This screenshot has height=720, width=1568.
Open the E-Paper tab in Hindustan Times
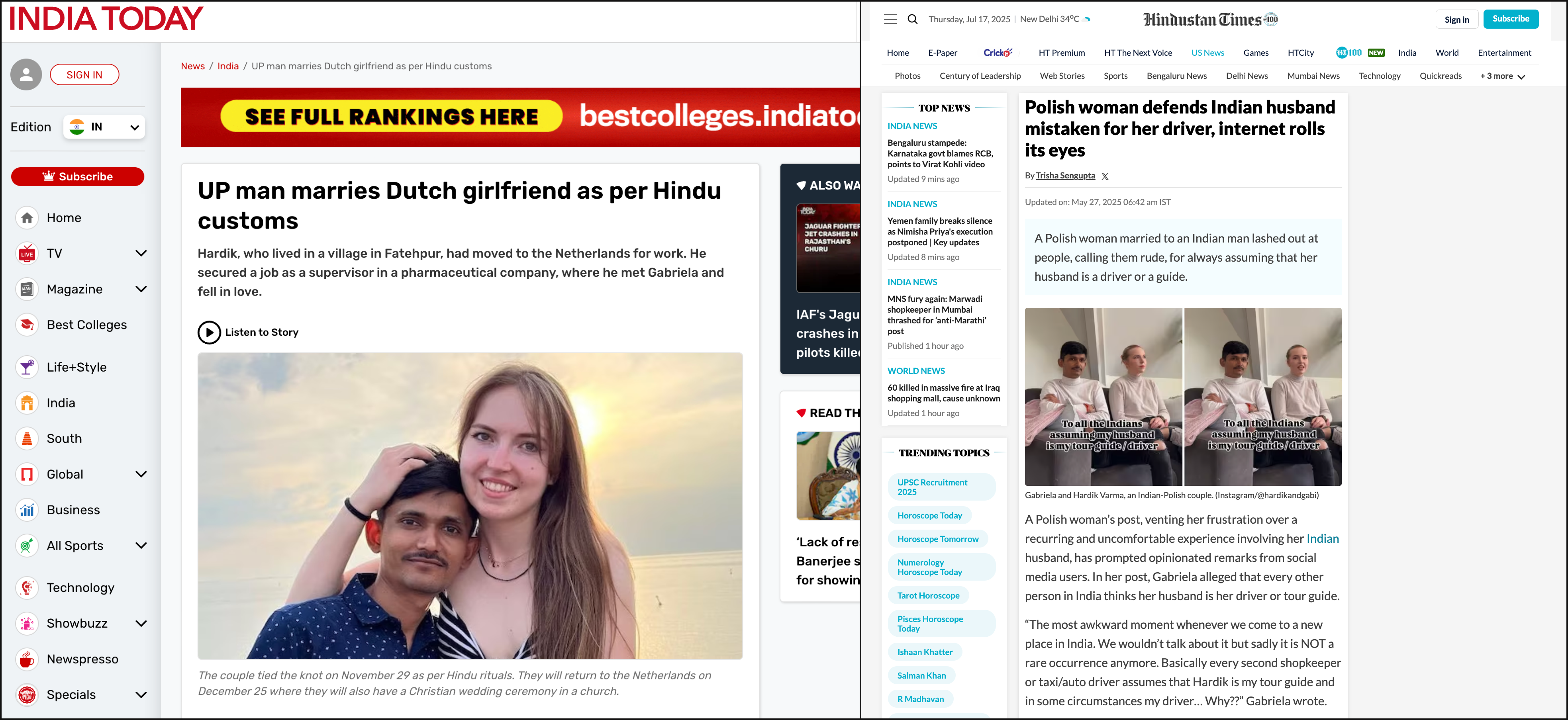(x=942, y=53)
